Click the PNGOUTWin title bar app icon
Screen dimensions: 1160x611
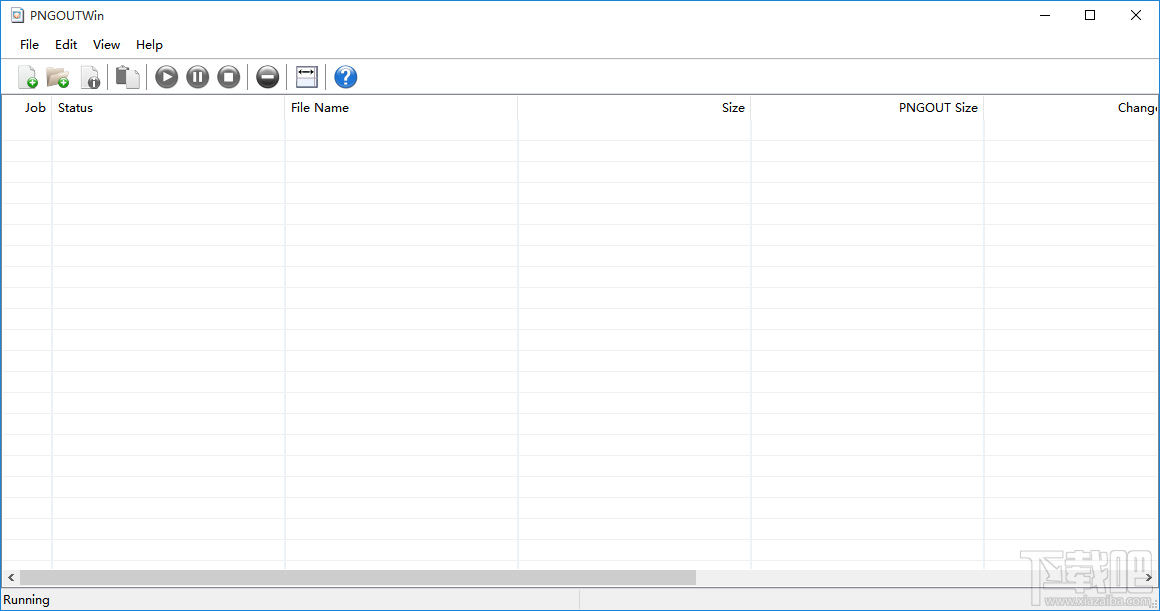pos(17,16)
